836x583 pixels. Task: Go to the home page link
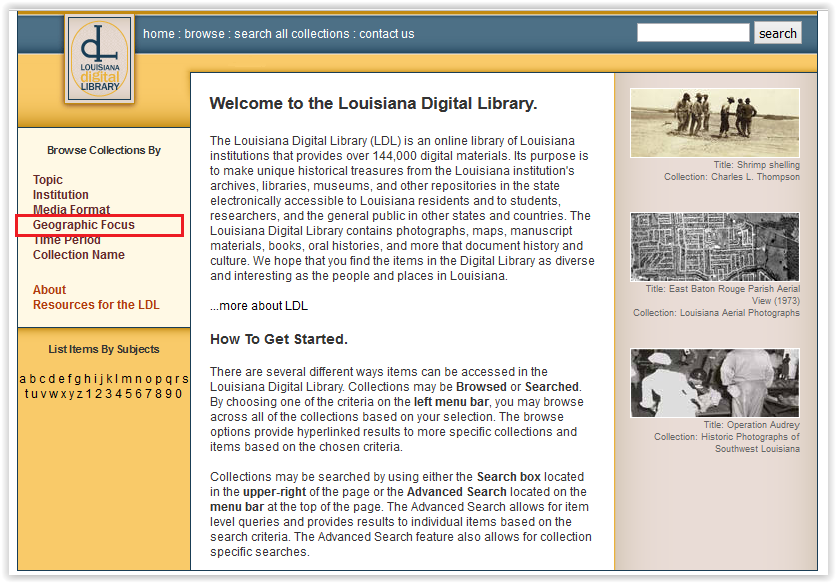point(159,34)
